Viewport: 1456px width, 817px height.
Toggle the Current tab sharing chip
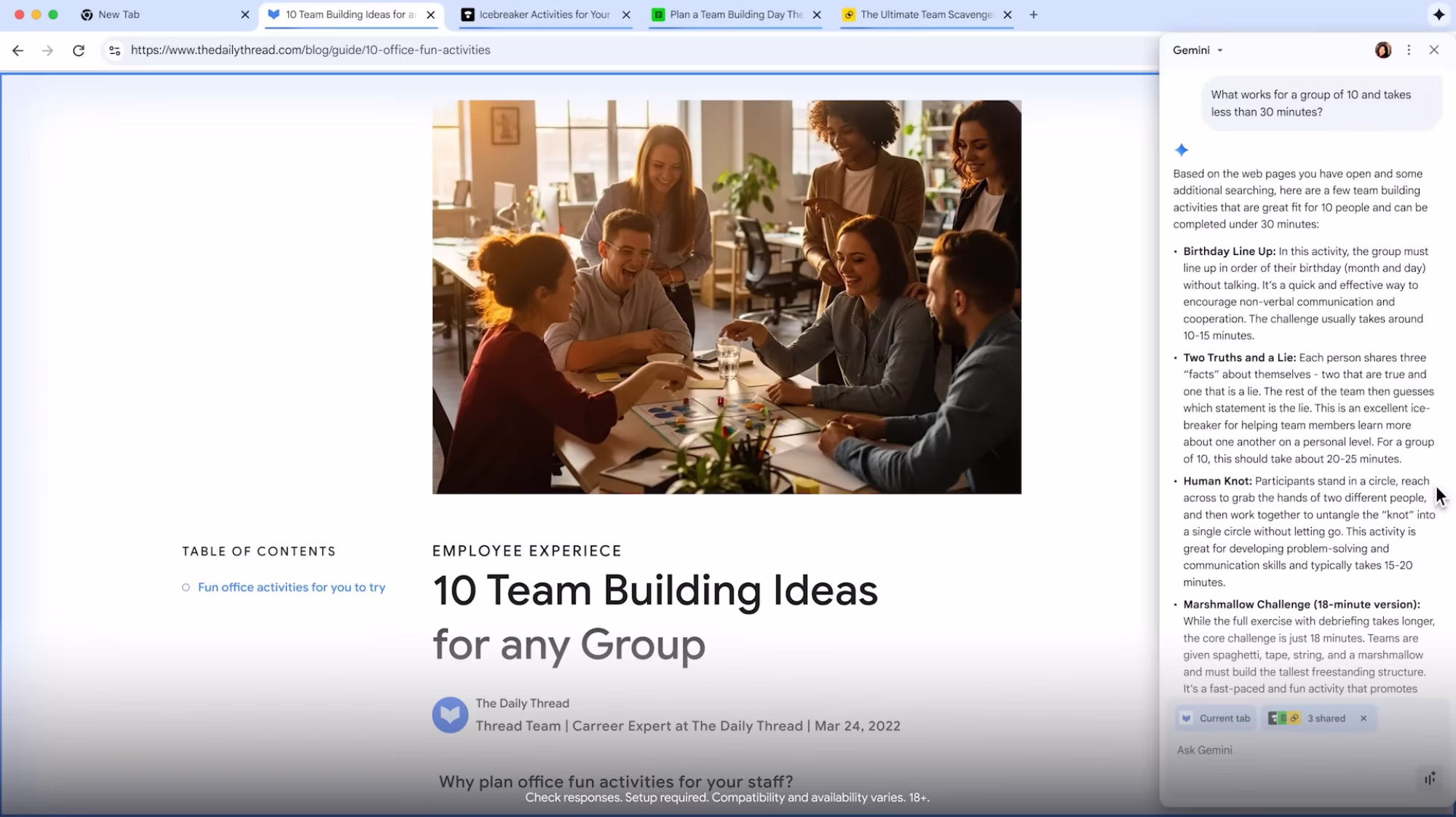click(1216, 718)
